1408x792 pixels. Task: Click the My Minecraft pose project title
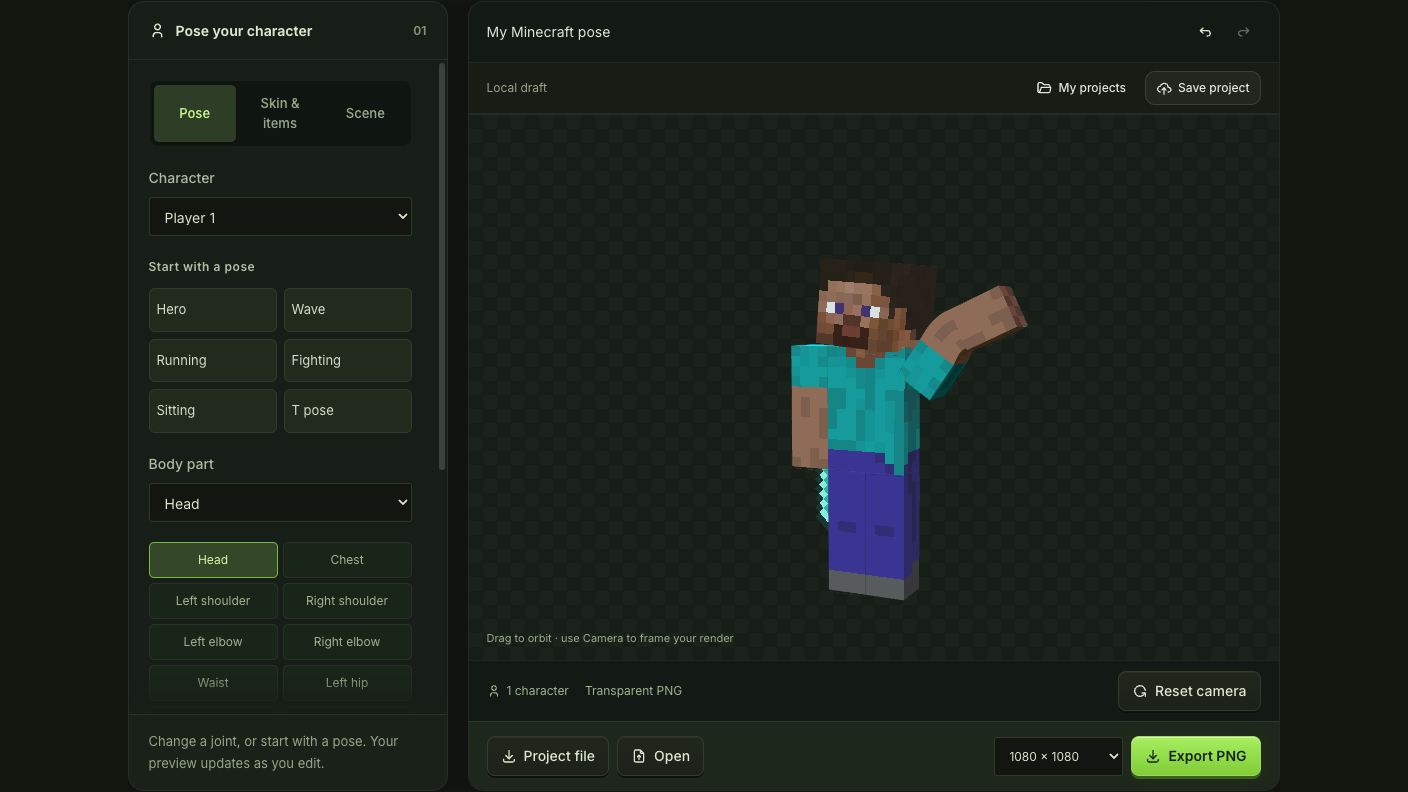tap(548, 32)
